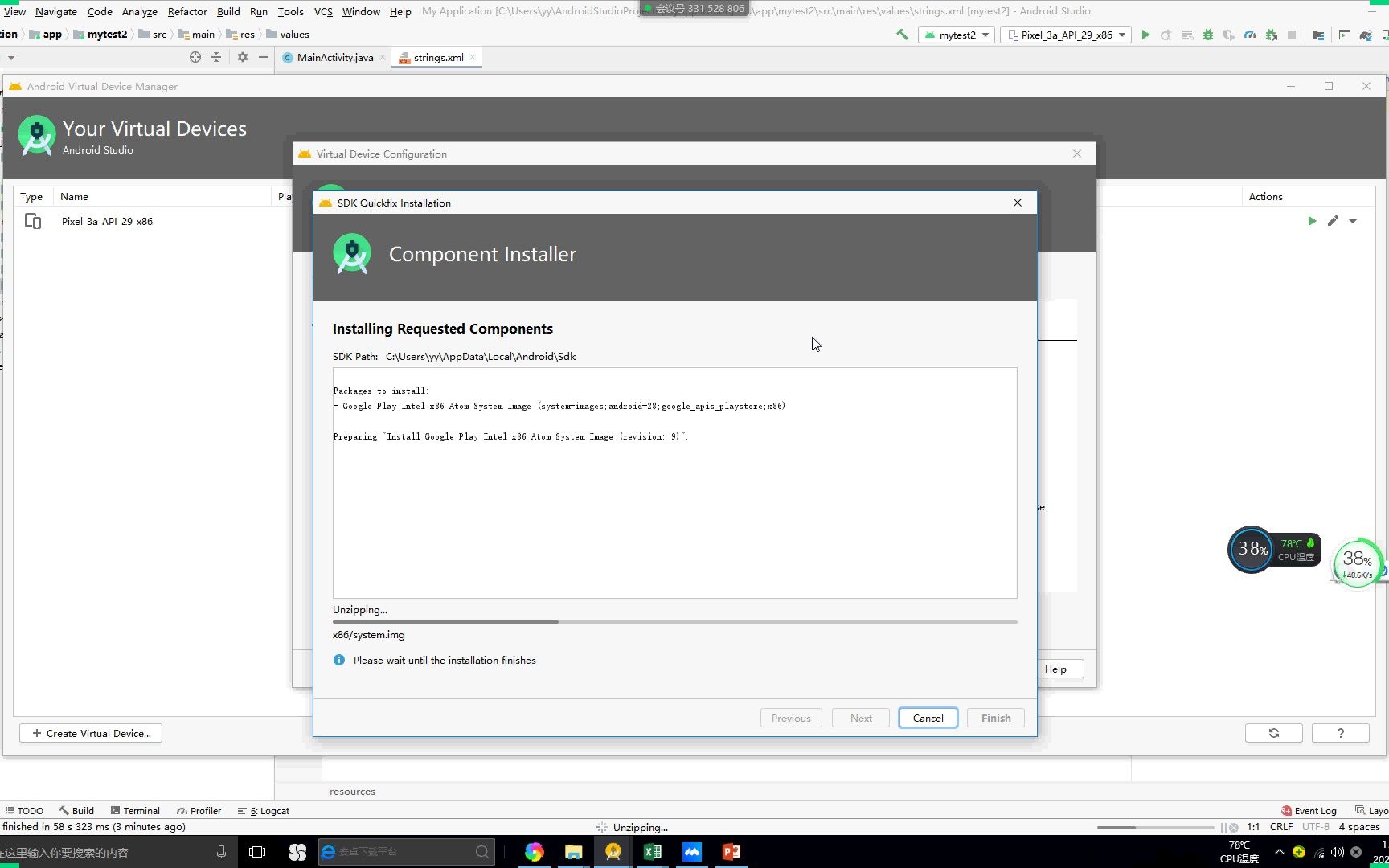Viewport: 1389px width, 868px height.
Task: Click Help in Virtual Device Configuration
Action: click(1055, 669)
